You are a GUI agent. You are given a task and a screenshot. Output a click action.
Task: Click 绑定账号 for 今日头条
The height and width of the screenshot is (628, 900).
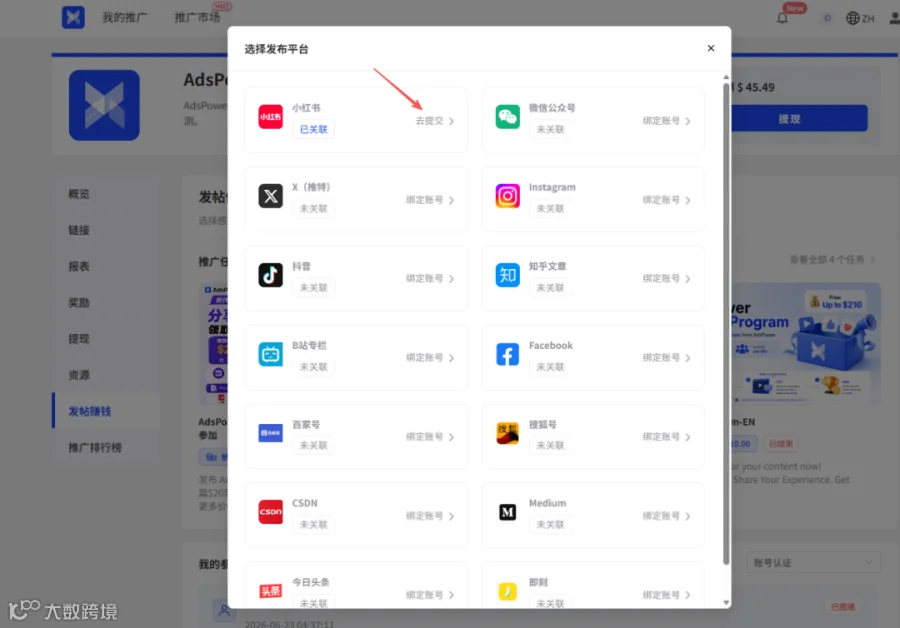coord(430,595)
